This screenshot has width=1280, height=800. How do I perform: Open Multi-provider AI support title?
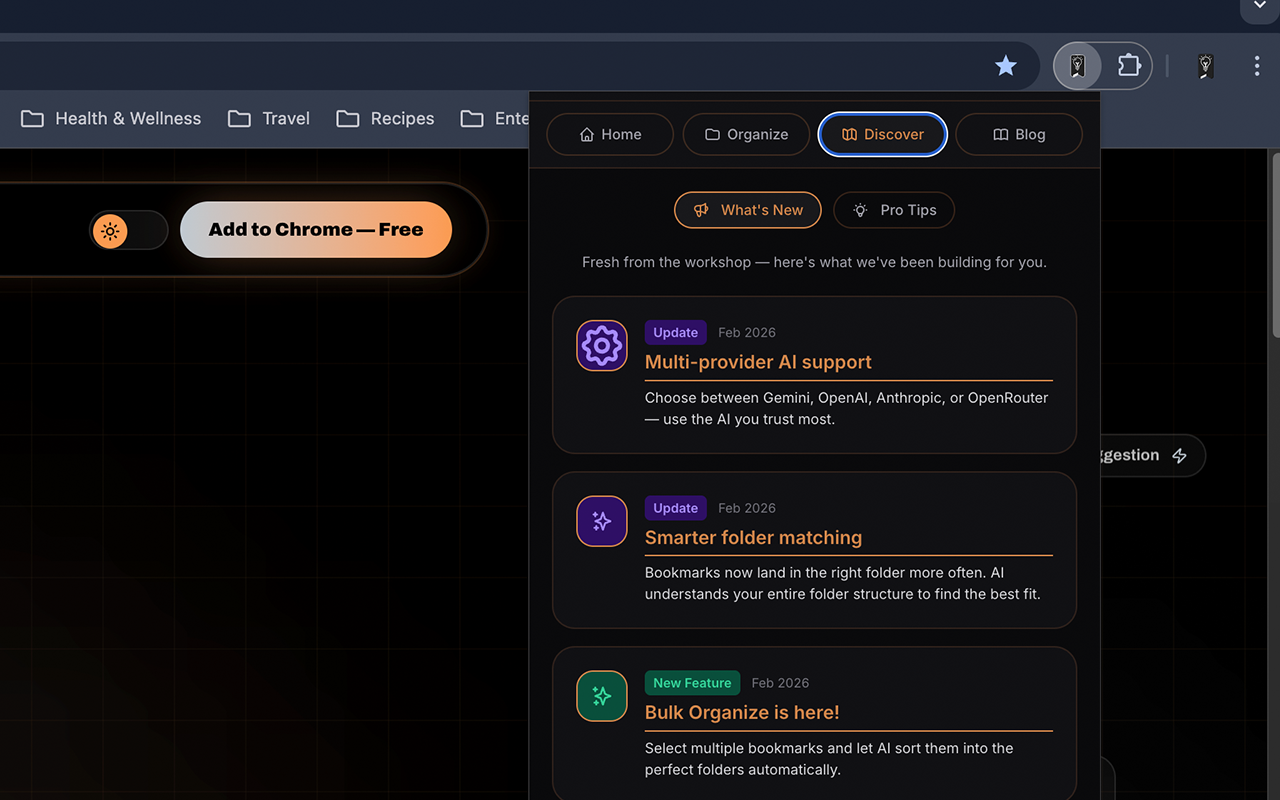tap(758, 362)
